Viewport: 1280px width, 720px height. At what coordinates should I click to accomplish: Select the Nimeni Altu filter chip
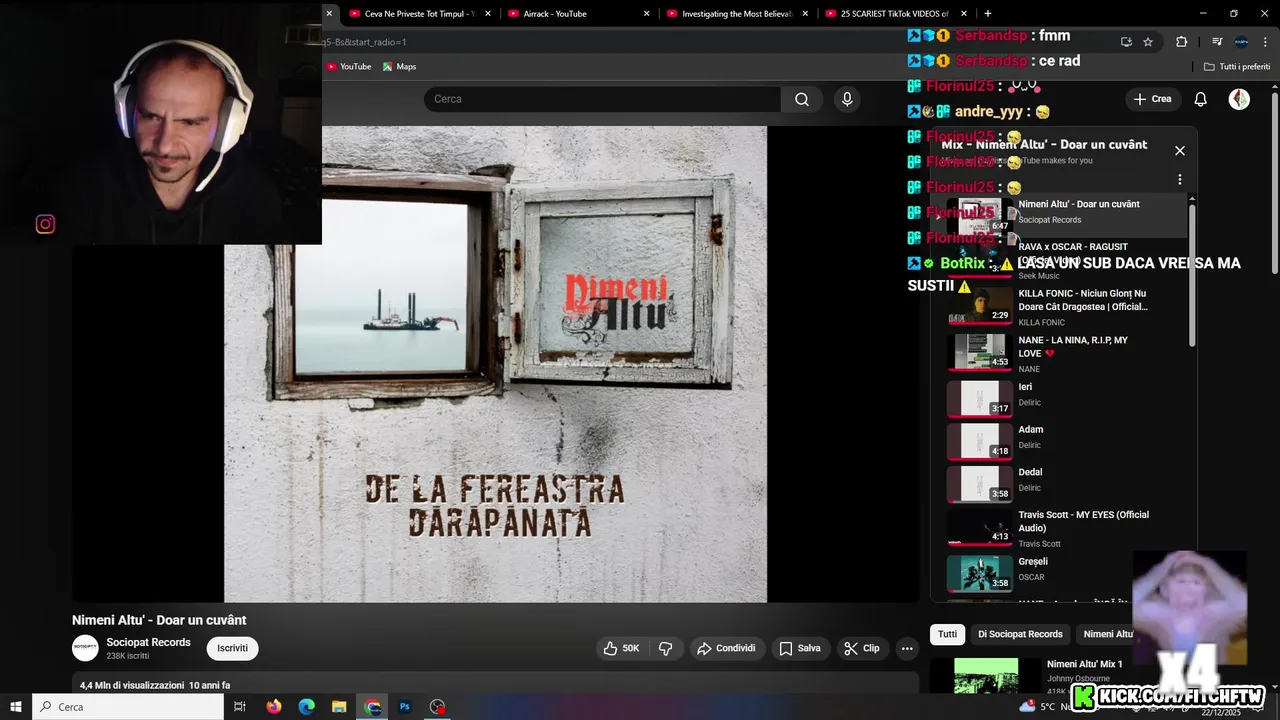pyautogui.click(x=1107, y=634)
